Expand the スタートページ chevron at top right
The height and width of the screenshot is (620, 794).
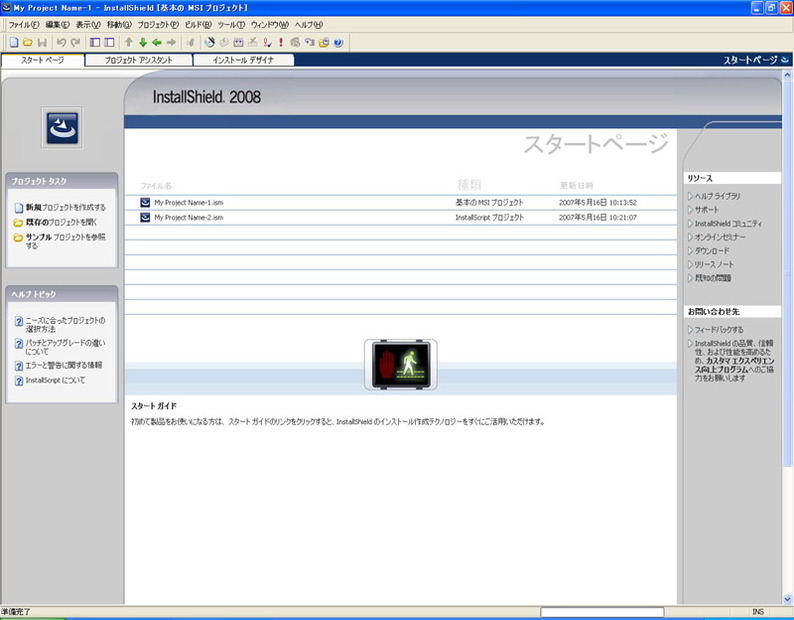(x=785, y=60)
